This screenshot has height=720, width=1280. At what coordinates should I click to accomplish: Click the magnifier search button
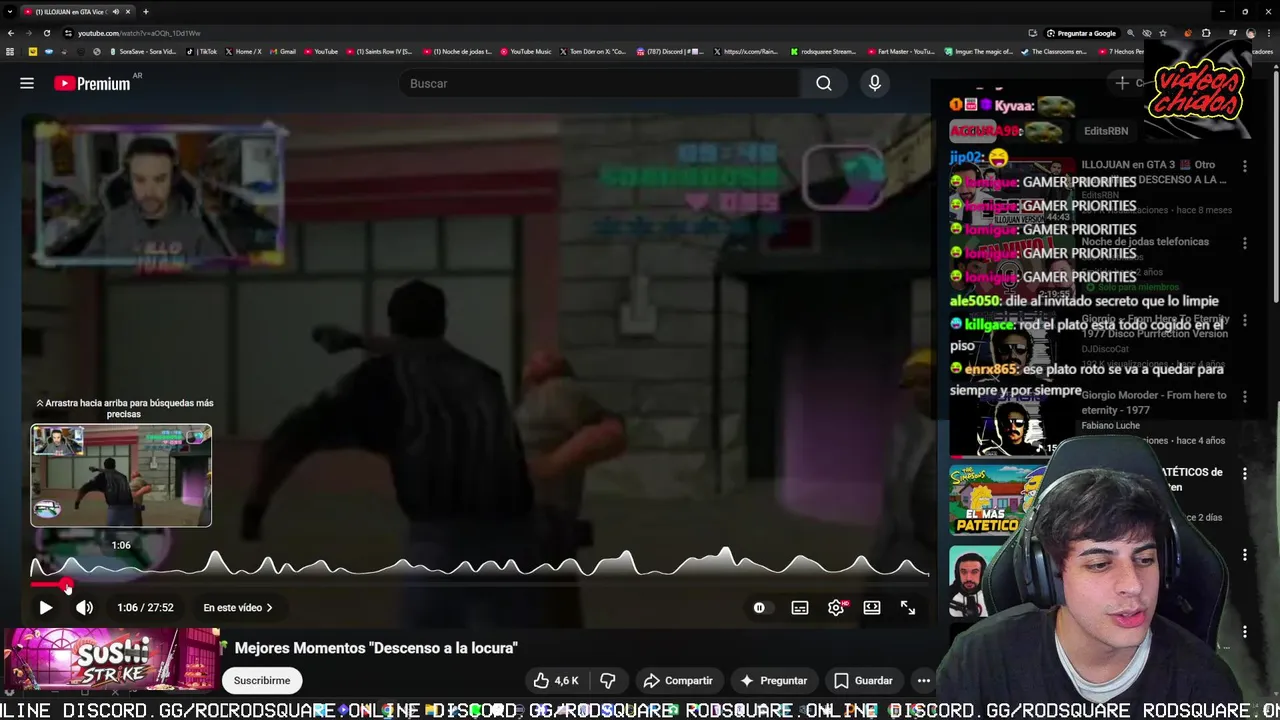coord(824,83)
